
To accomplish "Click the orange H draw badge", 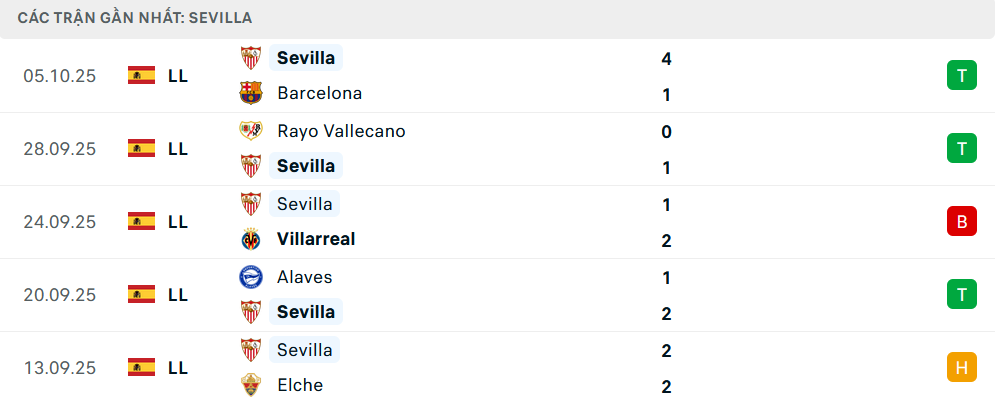I will coord(961,367).
